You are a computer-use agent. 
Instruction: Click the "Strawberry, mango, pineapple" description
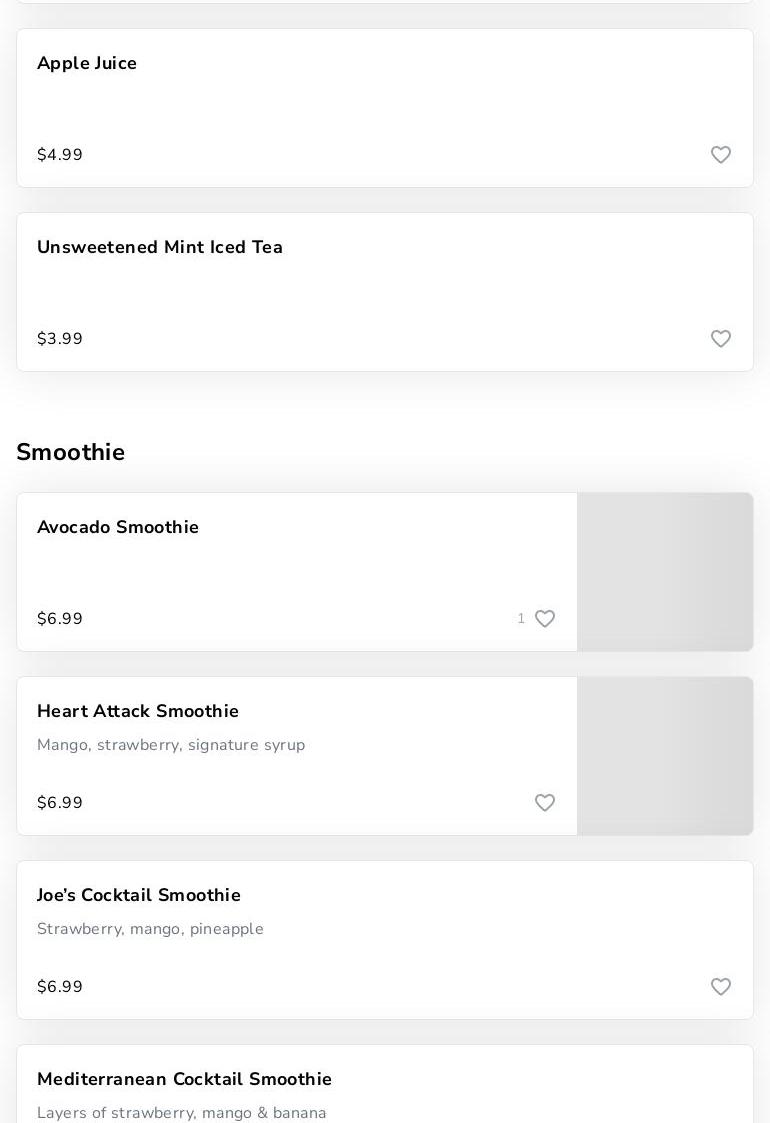[150, 929]
